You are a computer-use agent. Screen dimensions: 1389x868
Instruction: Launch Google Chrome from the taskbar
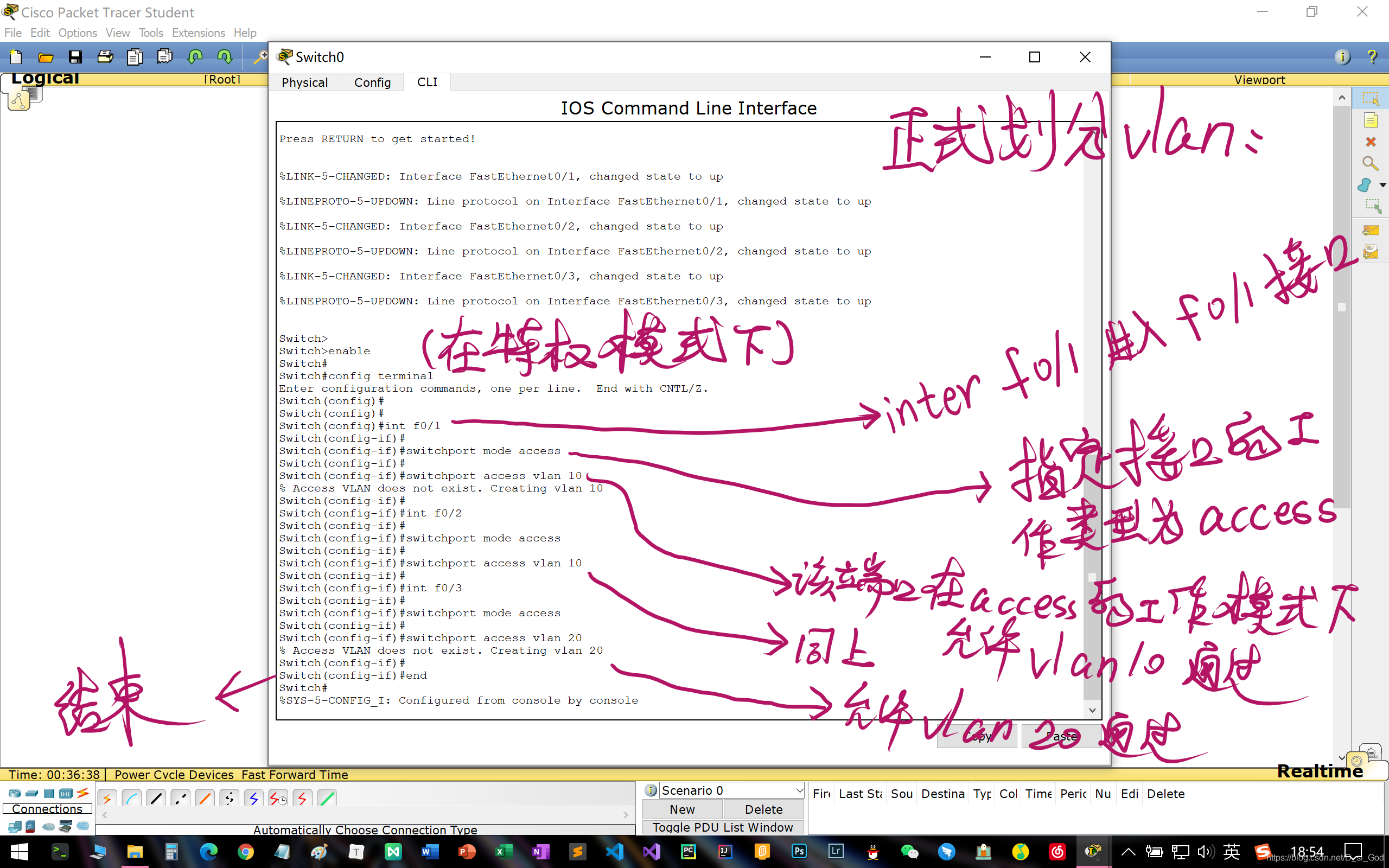[x=245, y=851]
